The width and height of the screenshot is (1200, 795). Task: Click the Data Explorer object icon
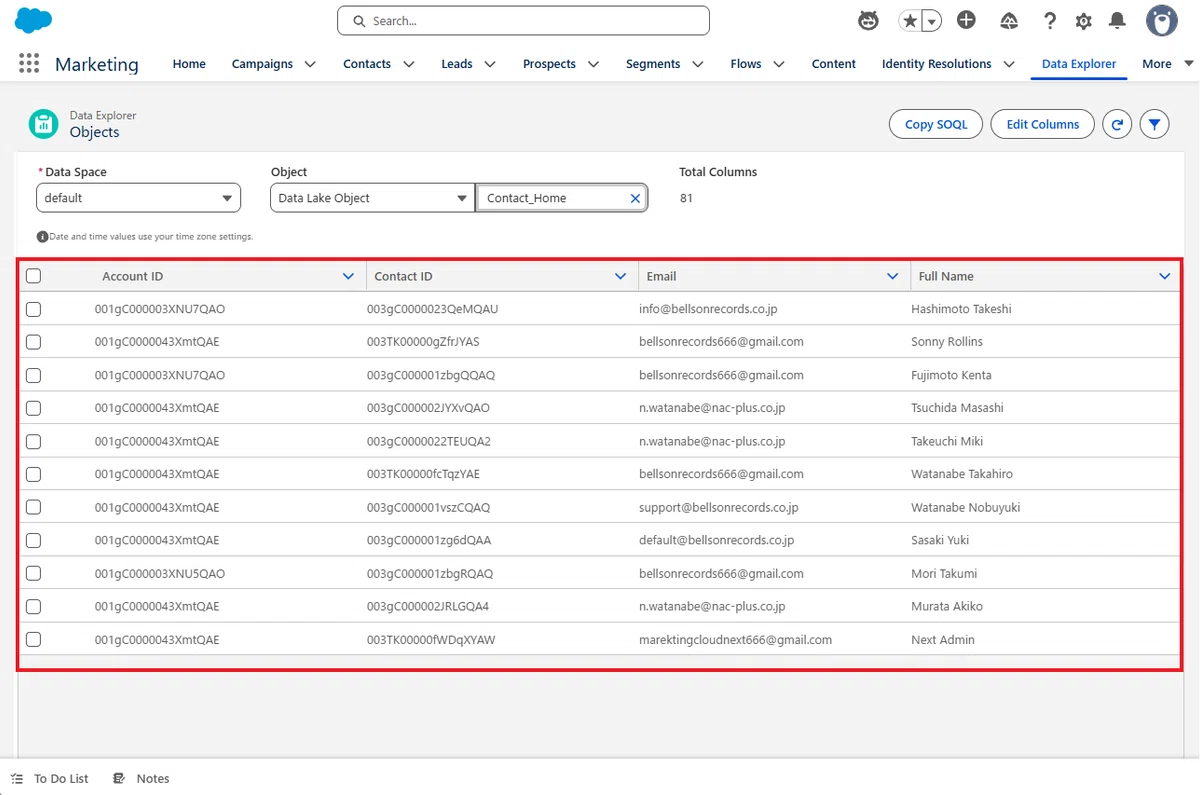[x=43, y=124]
